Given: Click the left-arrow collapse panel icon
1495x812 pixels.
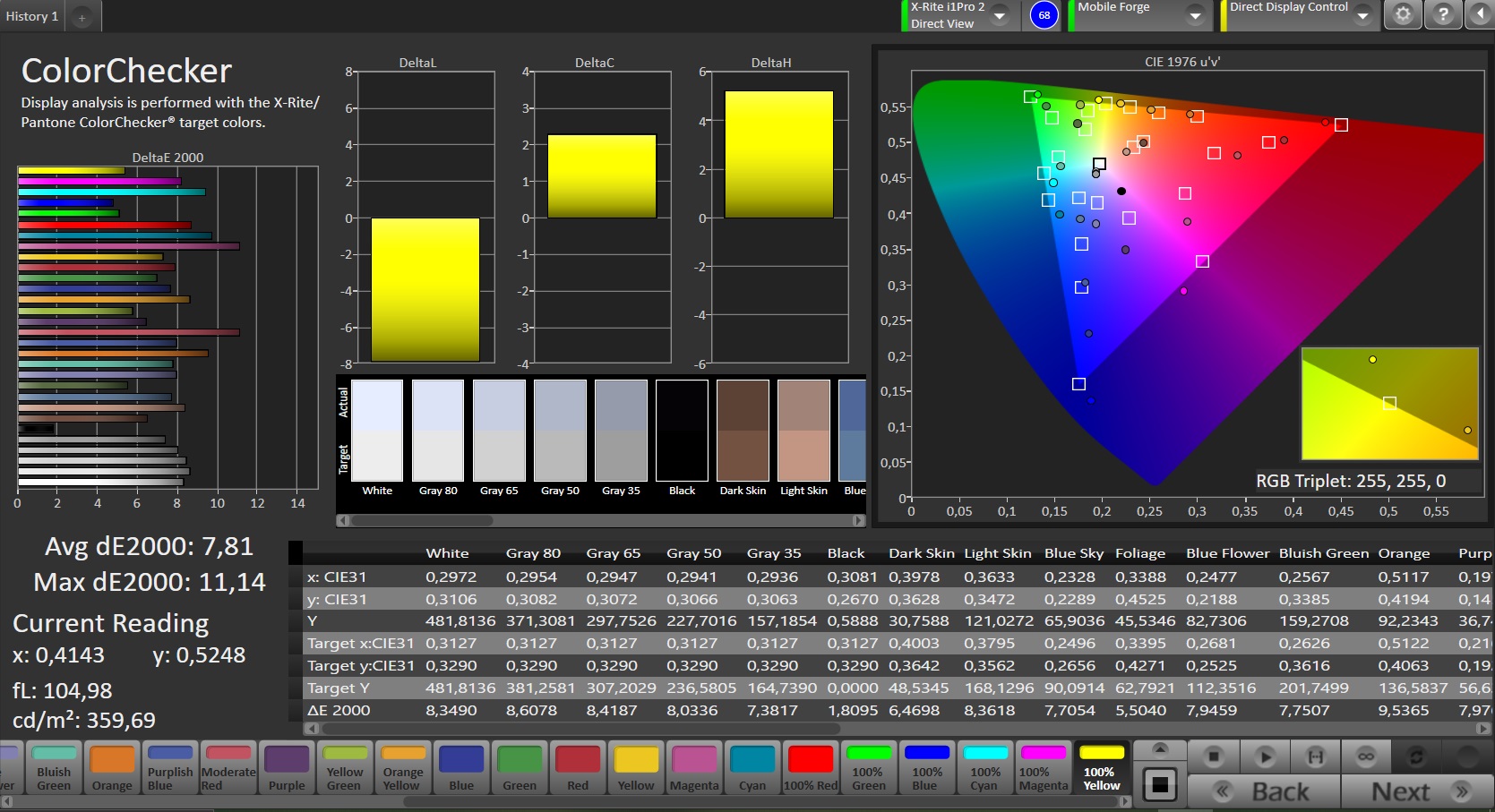Looking at the screenshot, I should 1479,15.
